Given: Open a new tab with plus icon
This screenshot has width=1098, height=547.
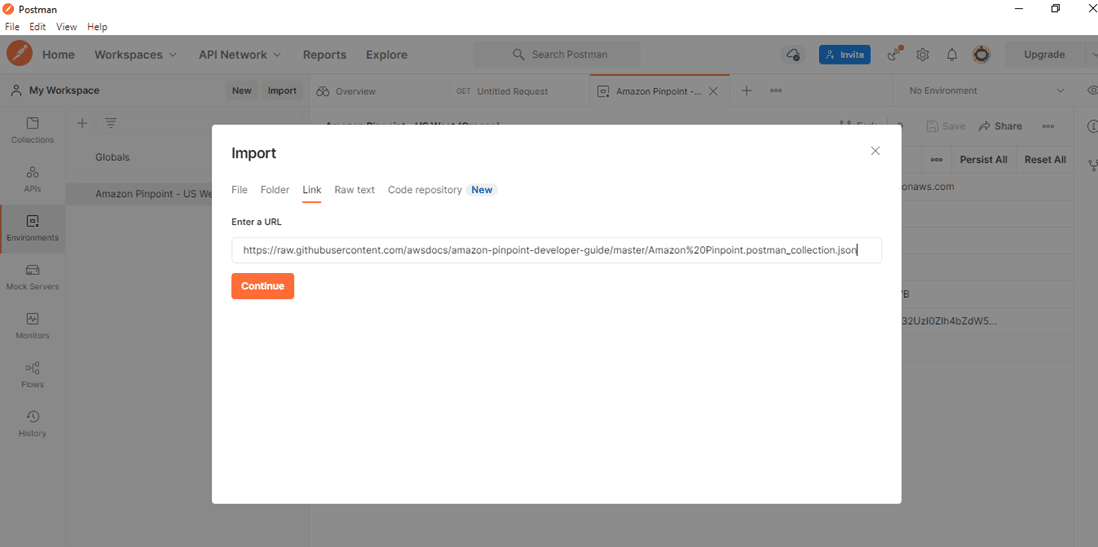Looking at the screenshot, I should coord(746,90).
